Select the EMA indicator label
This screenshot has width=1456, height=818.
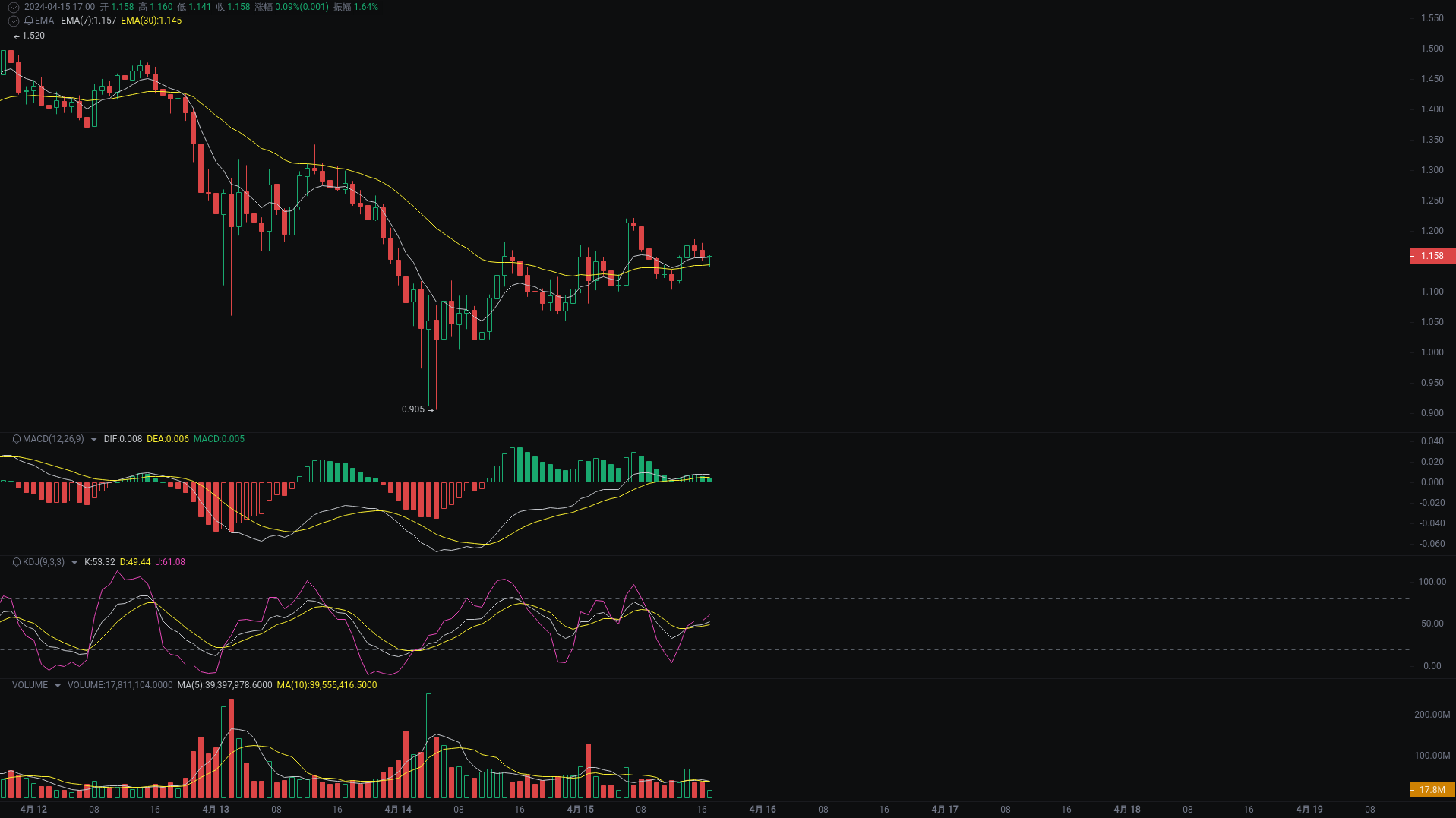[43, 21]
